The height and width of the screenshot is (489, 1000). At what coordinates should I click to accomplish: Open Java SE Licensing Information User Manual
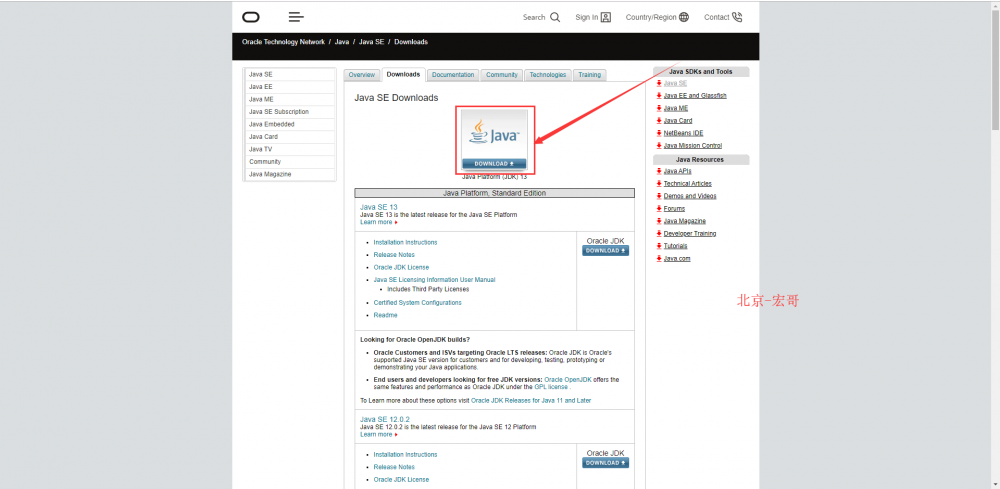[434, 280]
